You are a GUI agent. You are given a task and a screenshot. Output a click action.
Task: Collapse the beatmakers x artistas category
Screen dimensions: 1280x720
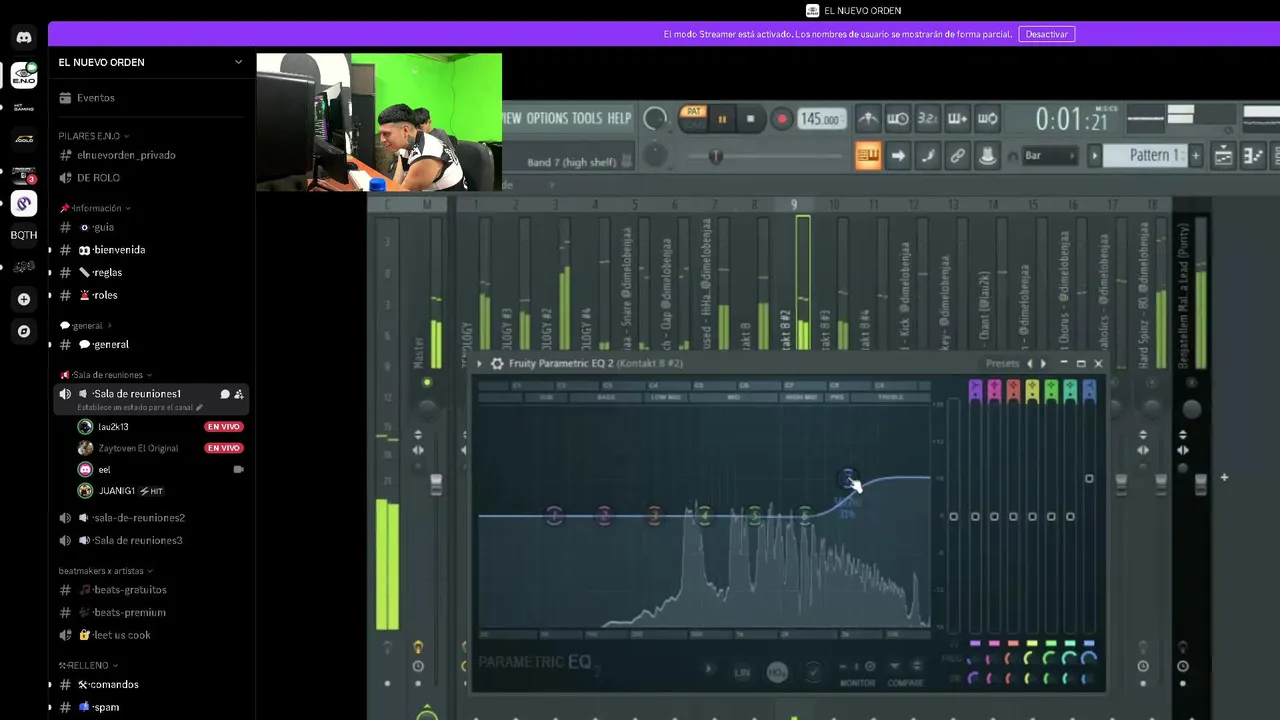106,571
